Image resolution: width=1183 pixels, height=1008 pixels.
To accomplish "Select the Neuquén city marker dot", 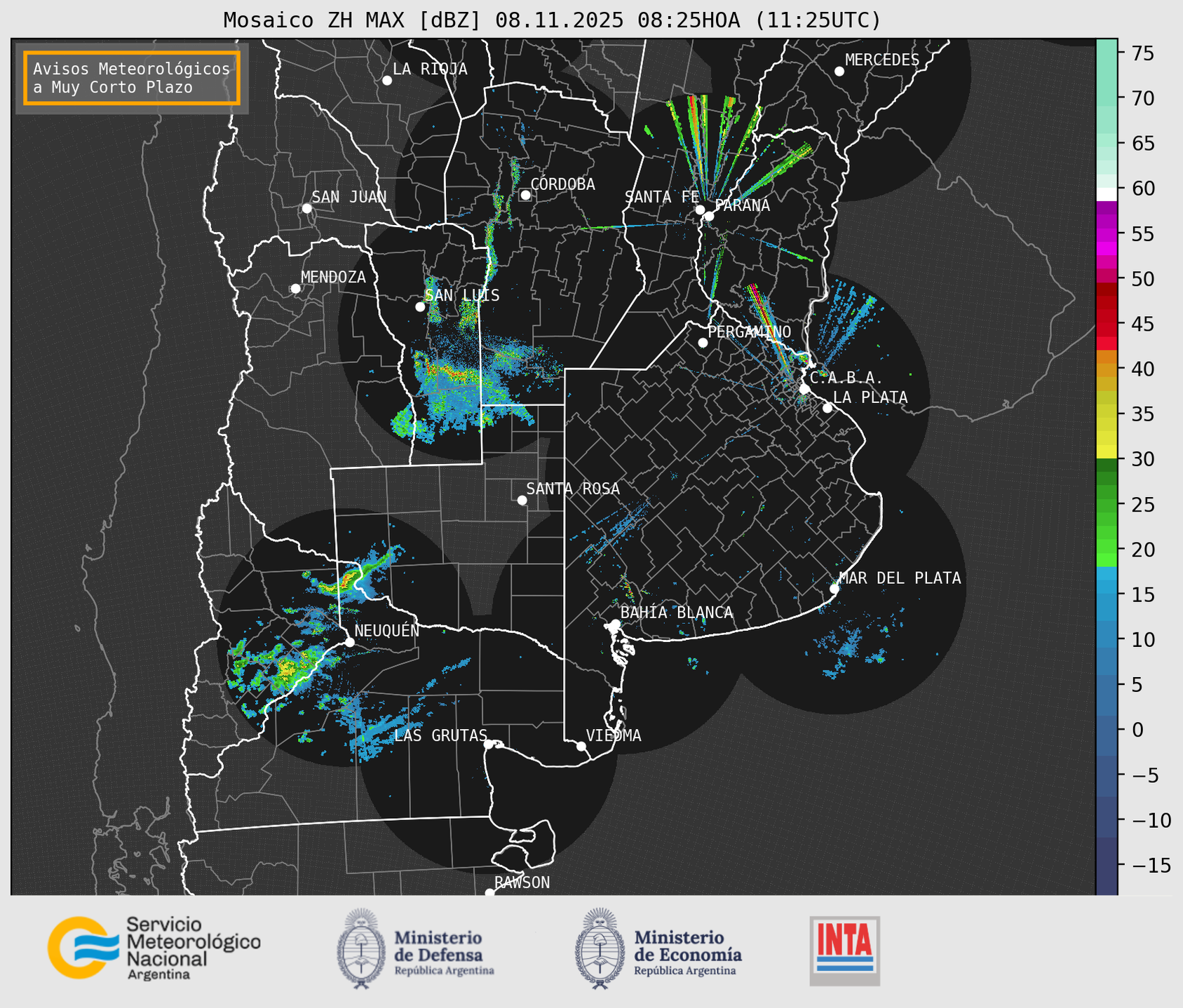I will click(349, 642).
